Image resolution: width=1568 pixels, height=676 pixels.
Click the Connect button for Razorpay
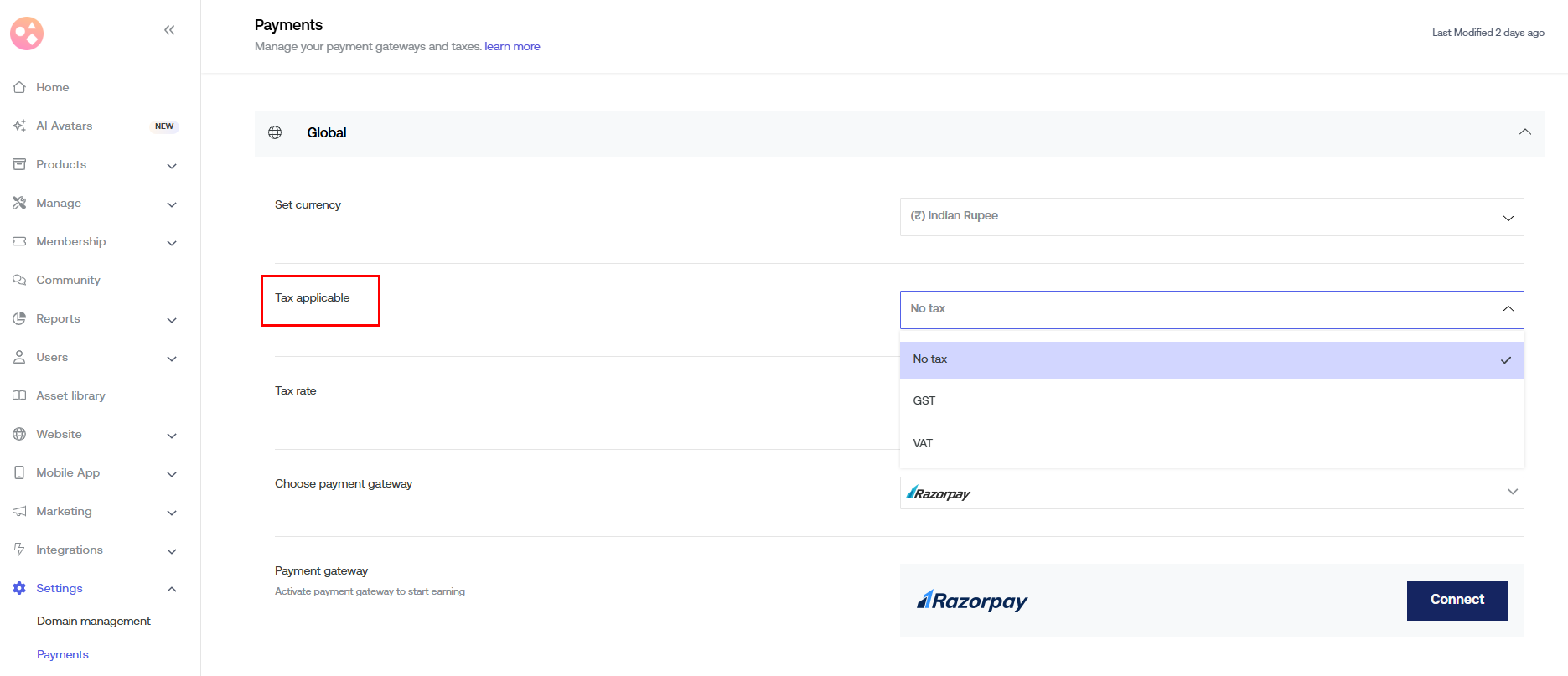click(x=1457, y=600)
